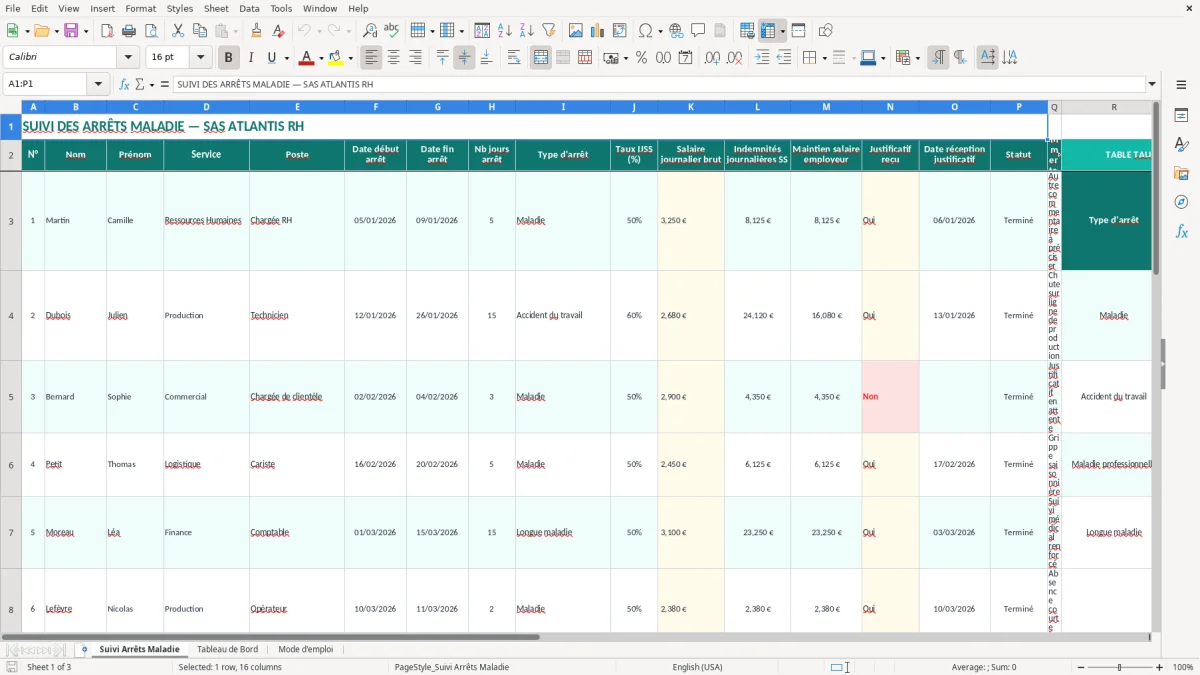Switch to the Tableau de Bord tab
The image size is (1200, 675).
point(227,649)
